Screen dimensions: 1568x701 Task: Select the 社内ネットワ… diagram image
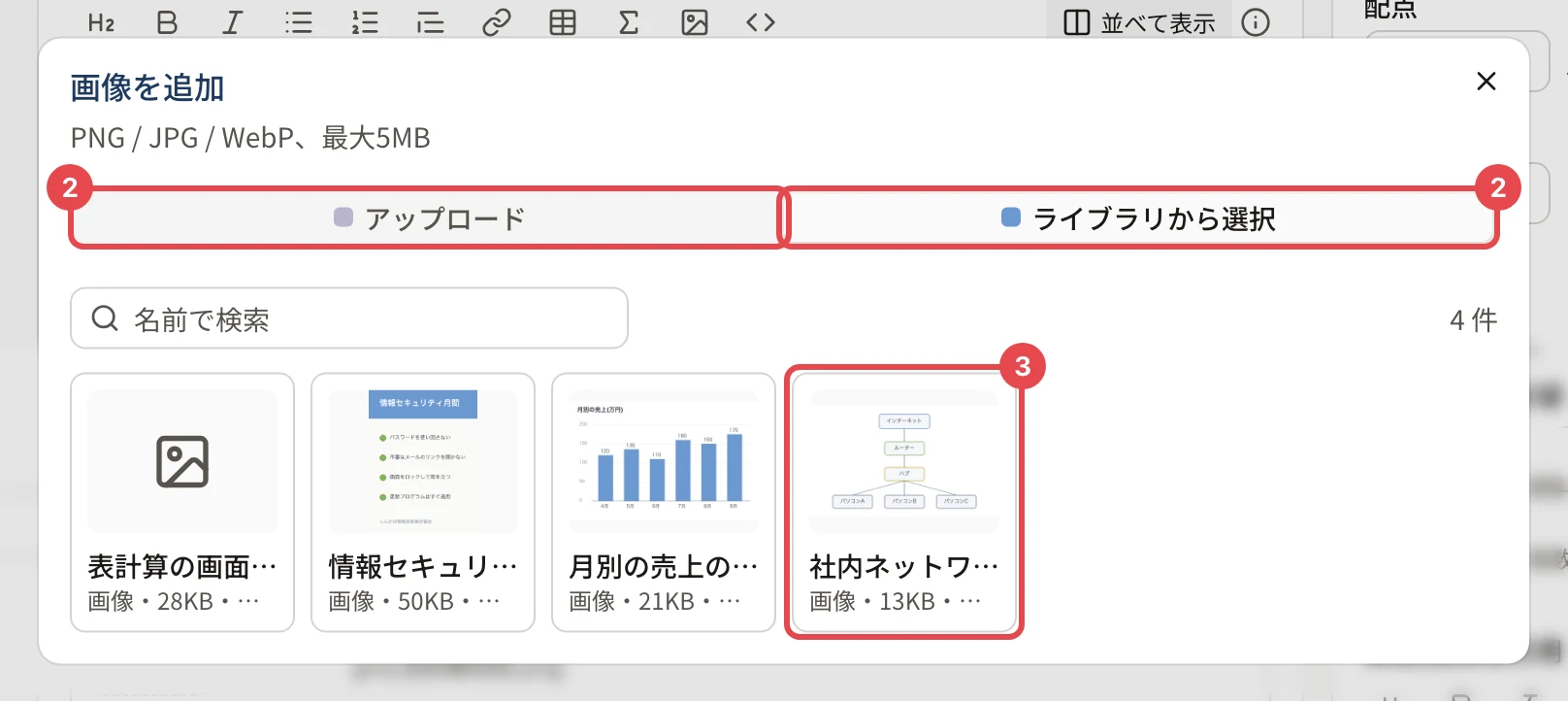(904, 502)
